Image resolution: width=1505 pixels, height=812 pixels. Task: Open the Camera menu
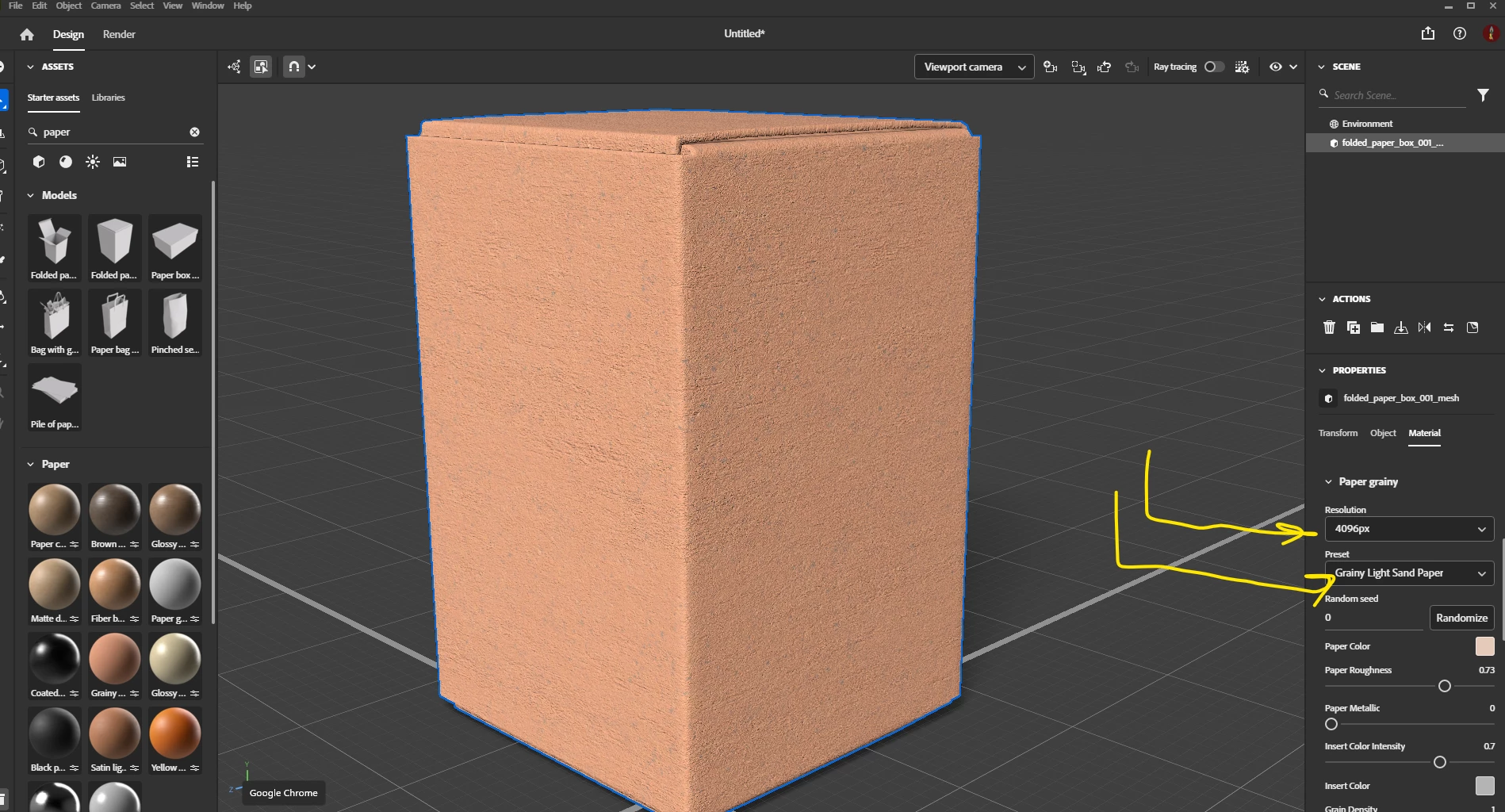[105, 6]
